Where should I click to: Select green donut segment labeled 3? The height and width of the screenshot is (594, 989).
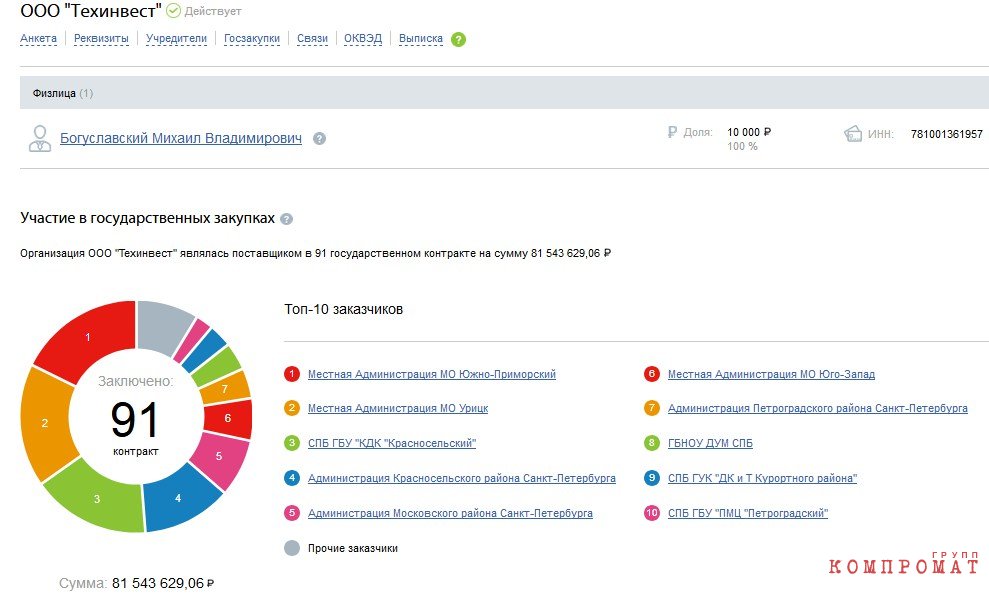pos(97,498)
